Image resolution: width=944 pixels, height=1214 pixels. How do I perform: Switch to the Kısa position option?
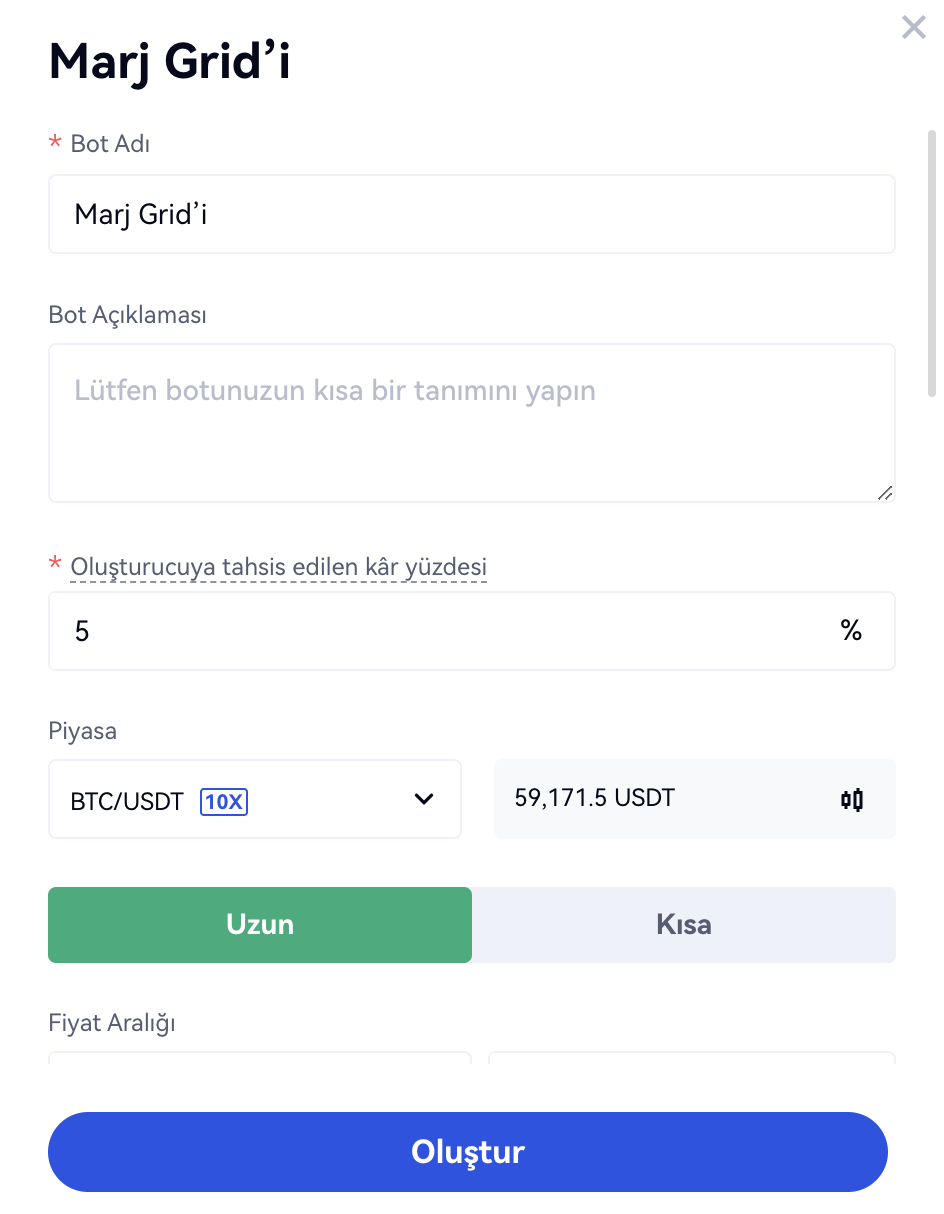point(684,925)
